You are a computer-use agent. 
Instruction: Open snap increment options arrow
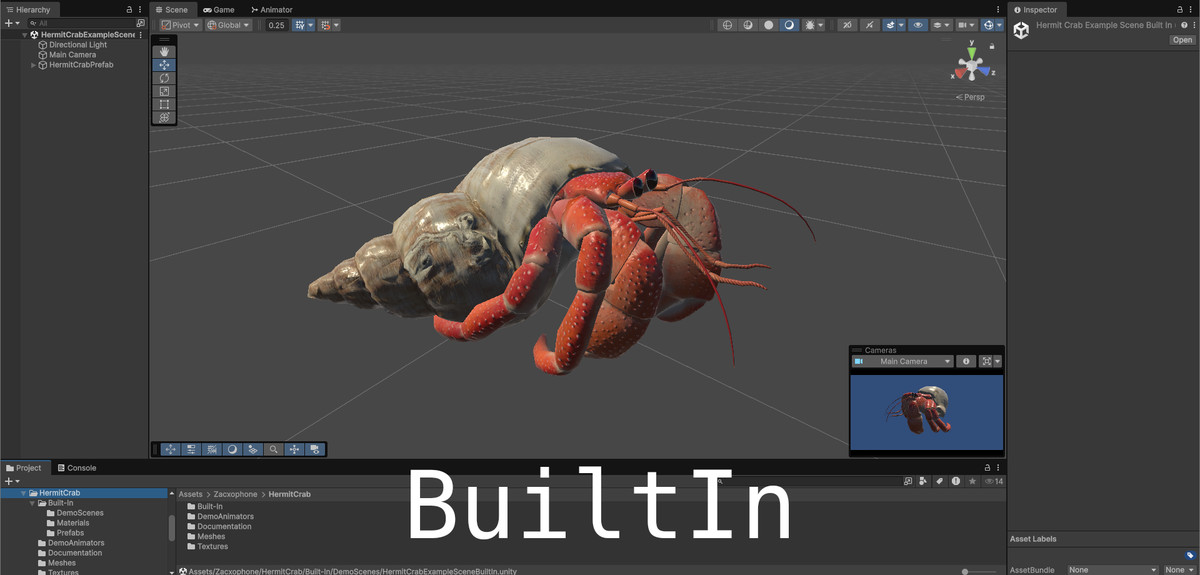tap(336, 25)
